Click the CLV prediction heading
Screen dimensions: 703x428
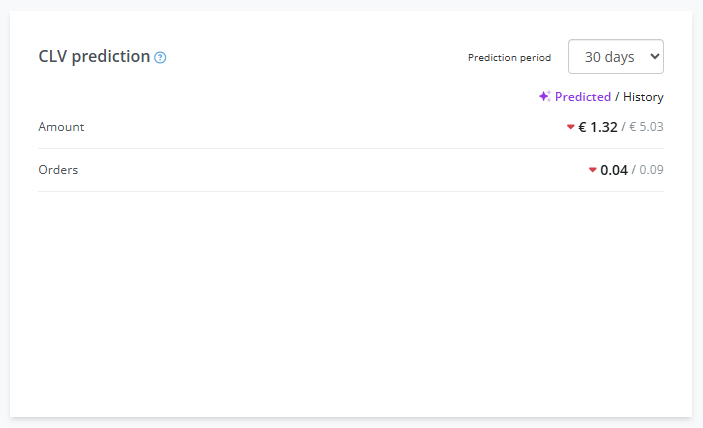(94, 56)
